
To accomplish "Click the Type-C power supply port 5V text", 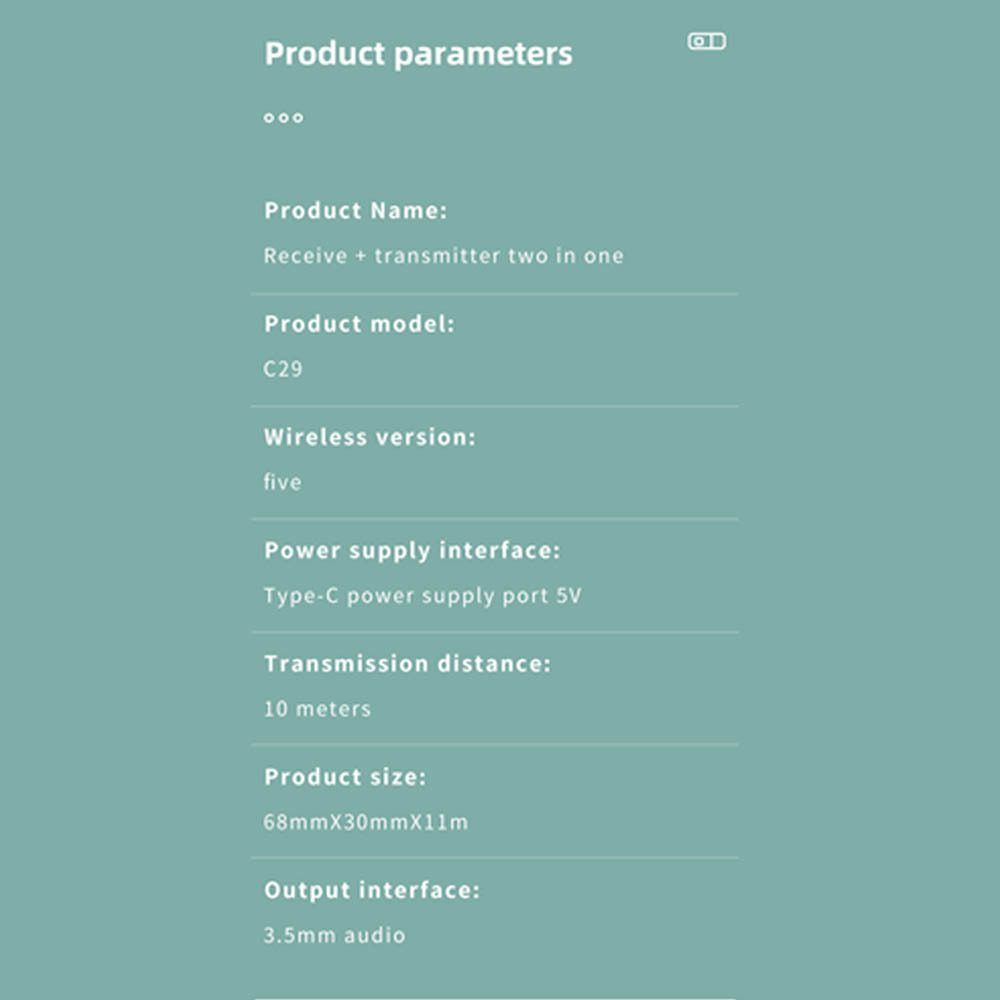I will [x=422, y=596].
